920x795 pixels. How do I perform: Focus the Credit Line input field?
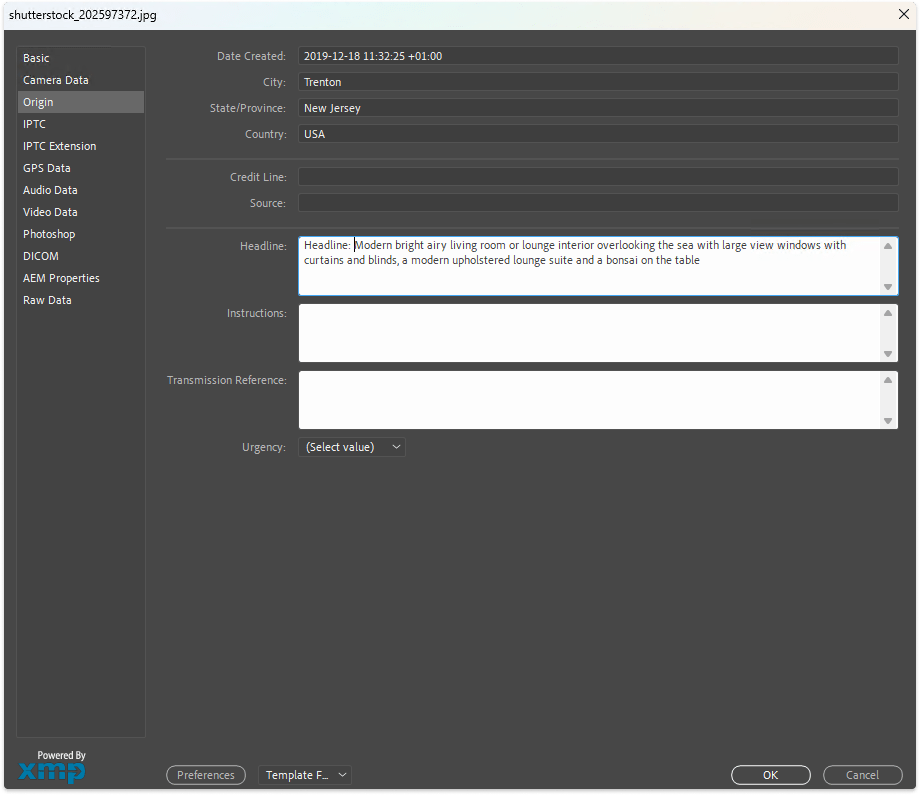pyautogui.click(x=597, y=177)
